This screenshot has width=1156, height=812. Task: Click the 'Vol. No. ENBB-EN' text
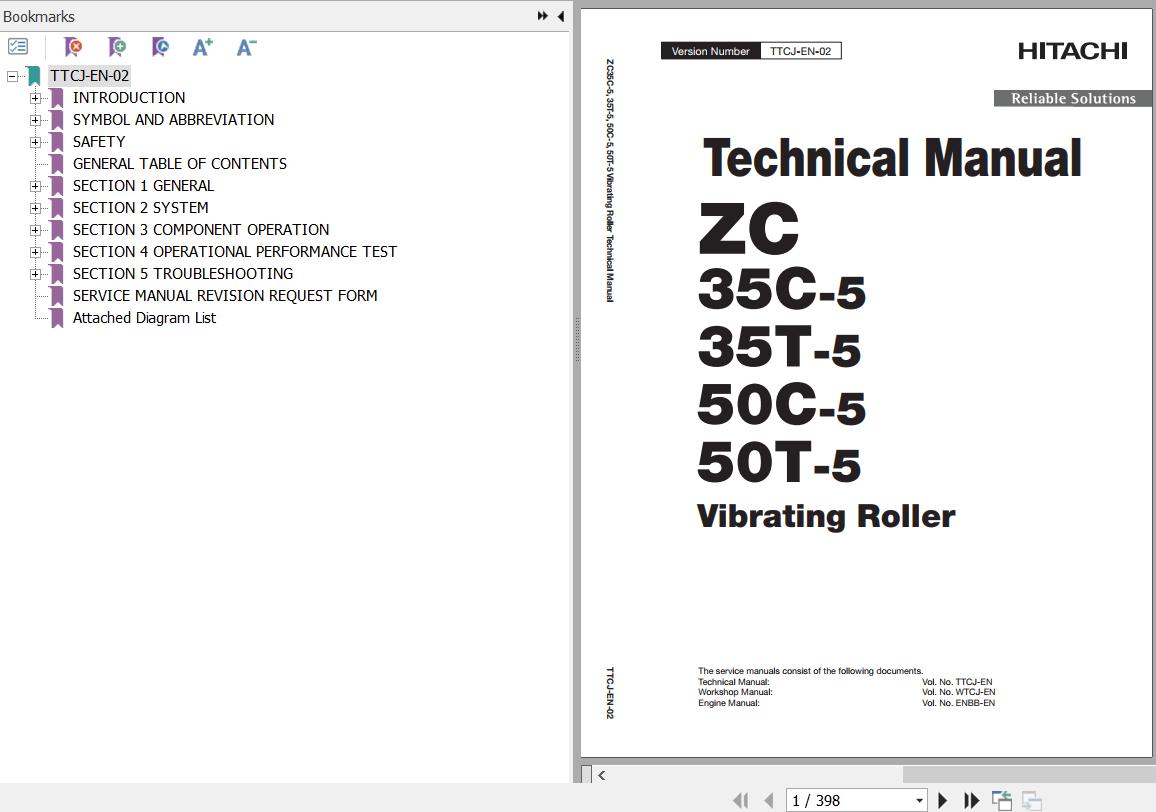pyautogui.click(x=958, y=704)
